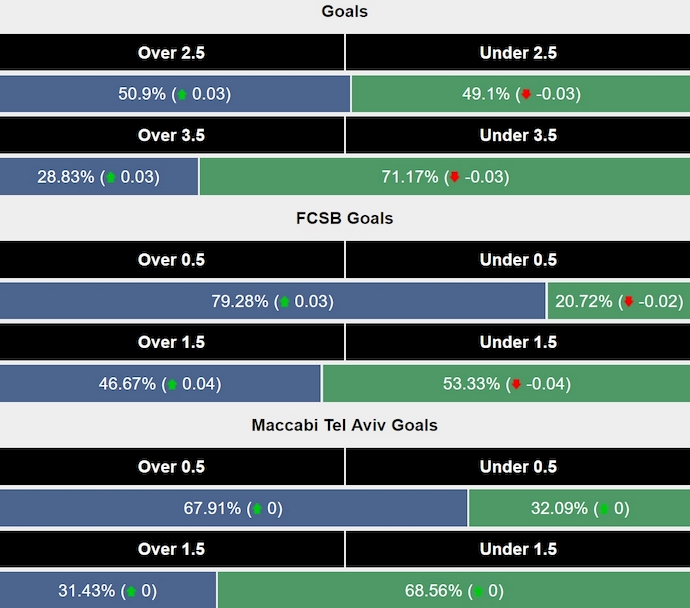The width and height of the screenshot is (690, 608).
Task: Click the FCSB Goals section title
Action: click(x=345, y=218)
